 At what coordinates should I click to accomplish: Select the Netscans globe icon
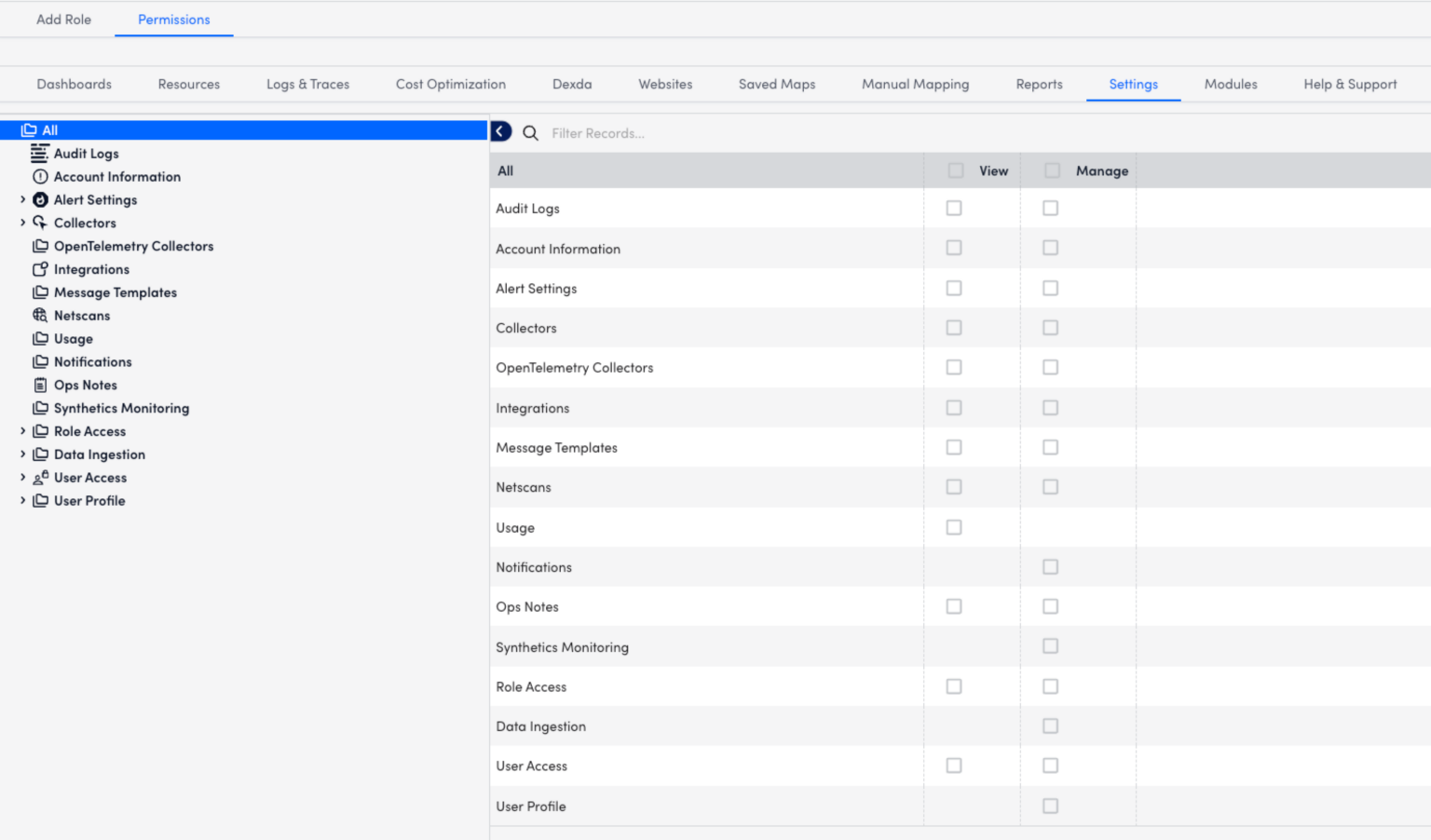point(41,315)
